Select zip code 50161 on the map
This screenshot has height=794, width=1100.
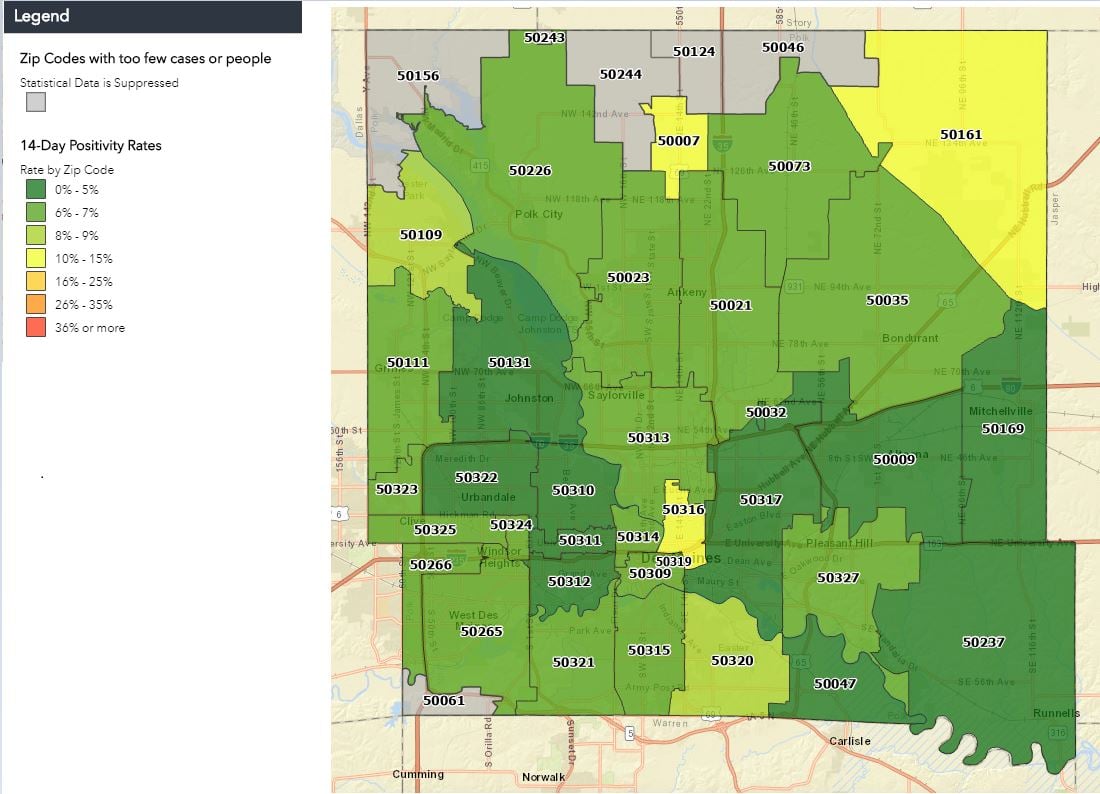(x=961, y=135)
